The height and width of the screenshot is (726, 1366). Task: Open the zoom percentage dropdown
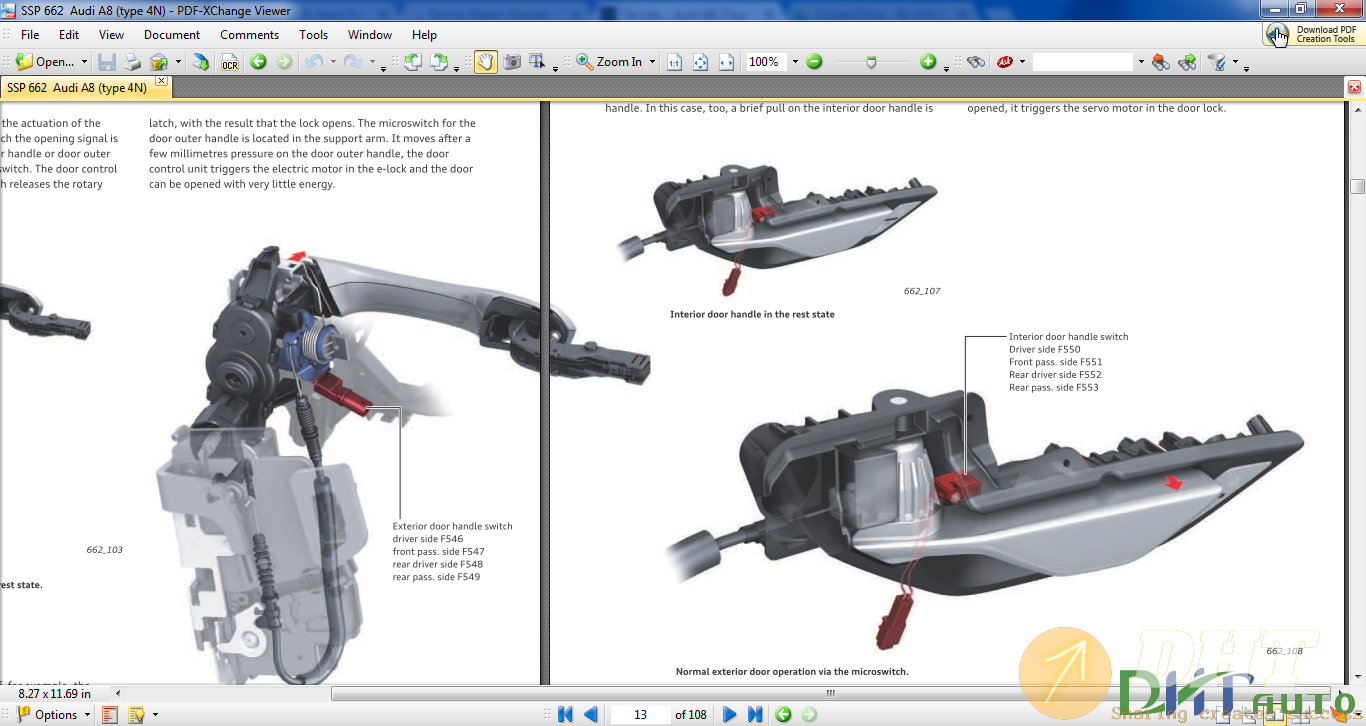click(795, 62)
